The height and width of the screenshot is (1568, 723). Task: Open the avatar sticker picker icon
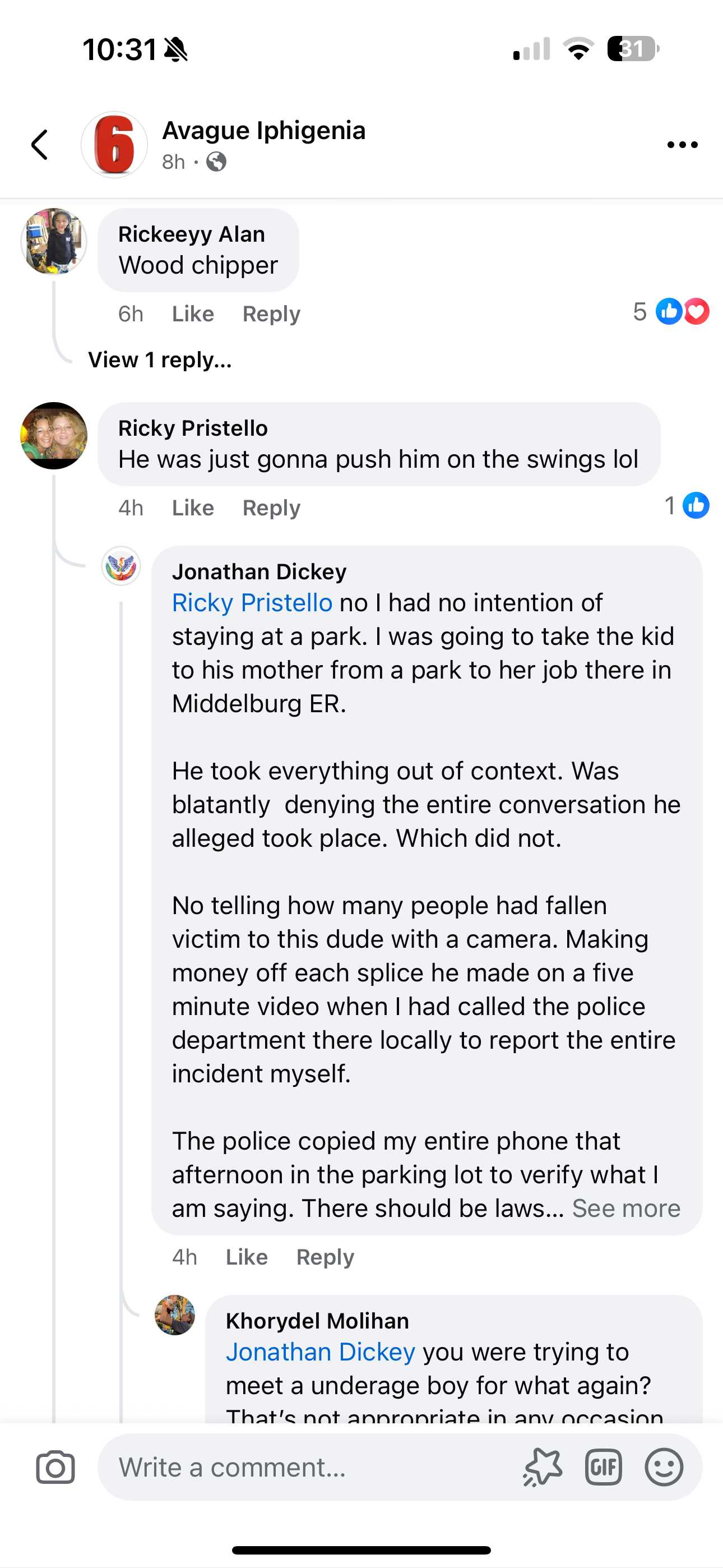coord(543,1467)
